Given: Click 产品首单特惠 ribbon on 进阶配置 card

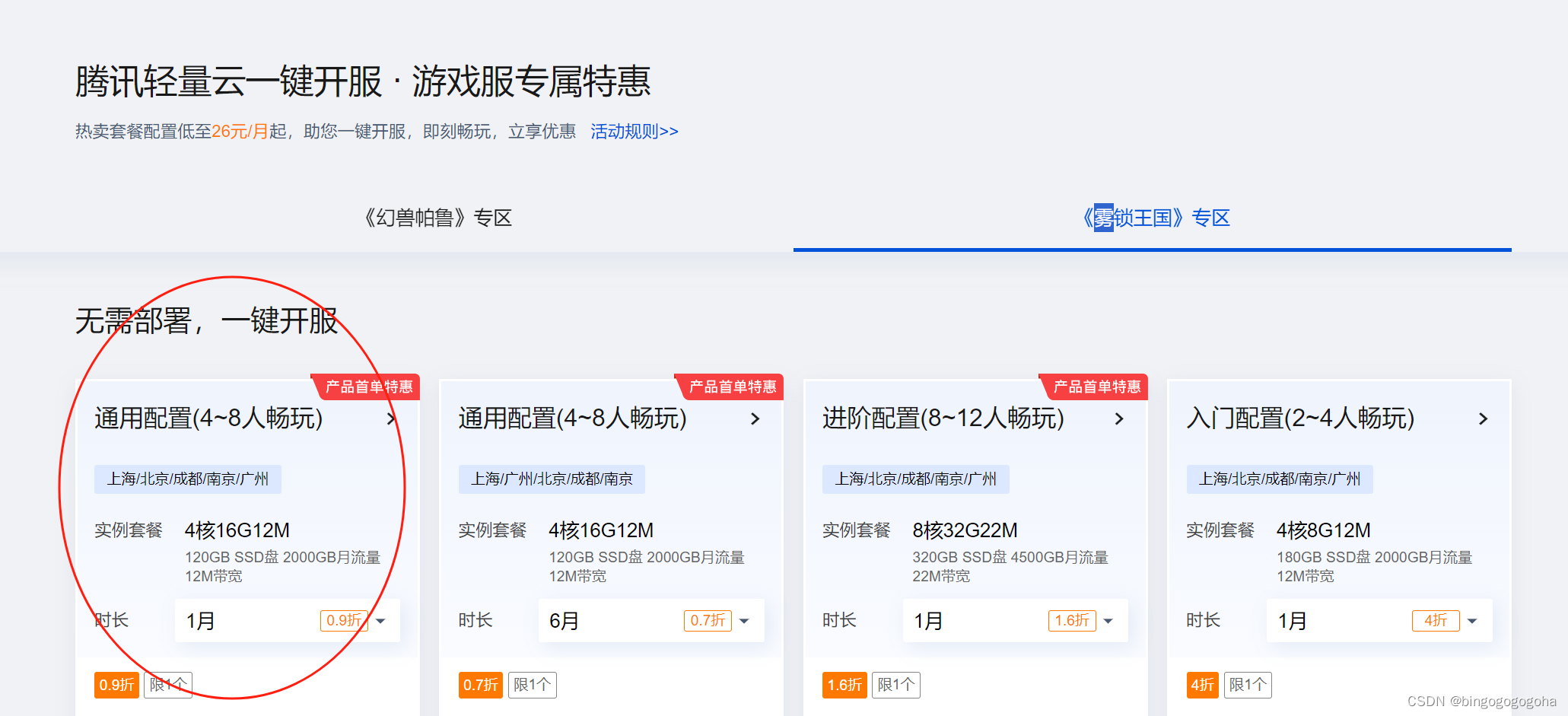Looking at the screenshot, I should tap(1095, 387).
